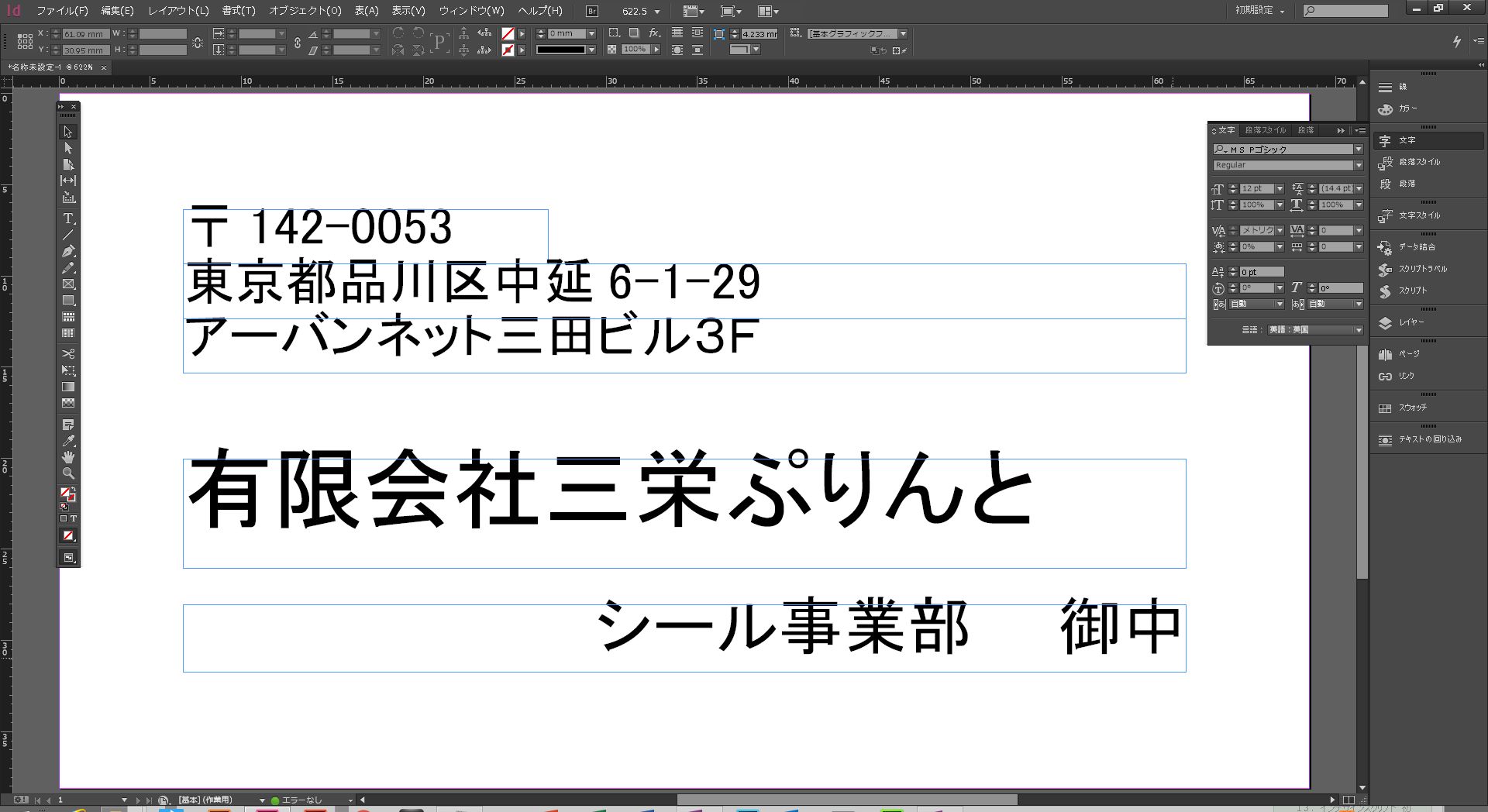Screen dimensions: 1488x812
Task: Switch to the 段落スタイル tab
Action: (1265, 130)
